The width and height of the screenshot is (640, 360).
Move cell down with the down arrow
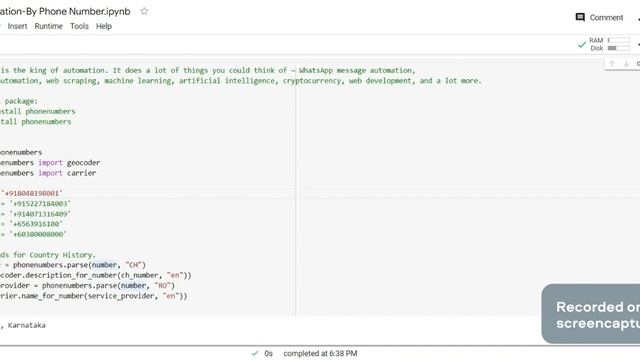click(626, 63)
